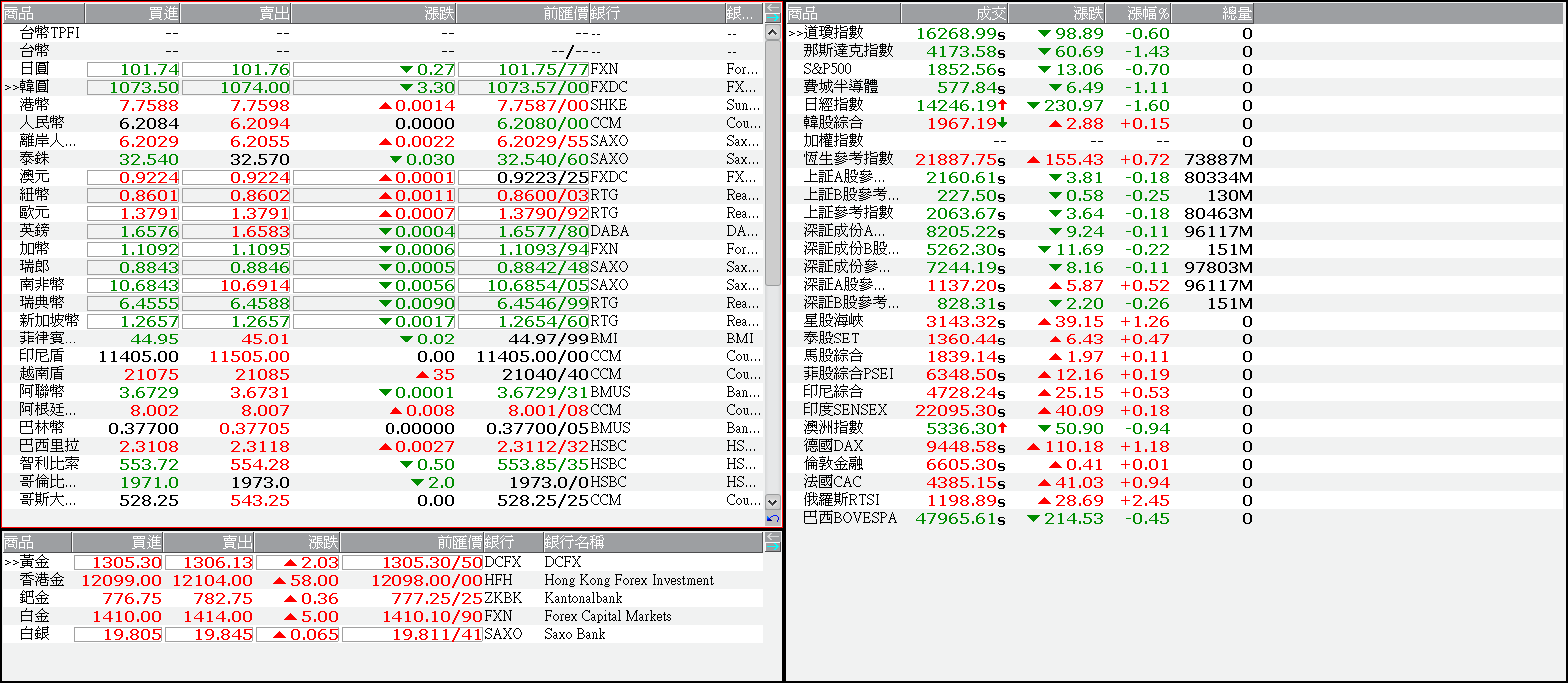Click the 英鎊 sell price 1.6583
This screenshot has width=1568, height=683.
pyautogui.click(x=260, y=231)
